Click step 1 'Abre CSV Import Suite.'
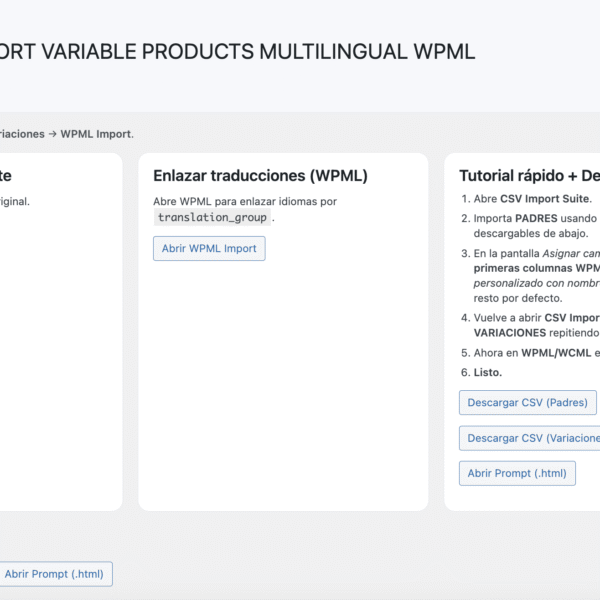Image resolution: width=600 pixels, height=600 pixels. (x=533, y=199)
